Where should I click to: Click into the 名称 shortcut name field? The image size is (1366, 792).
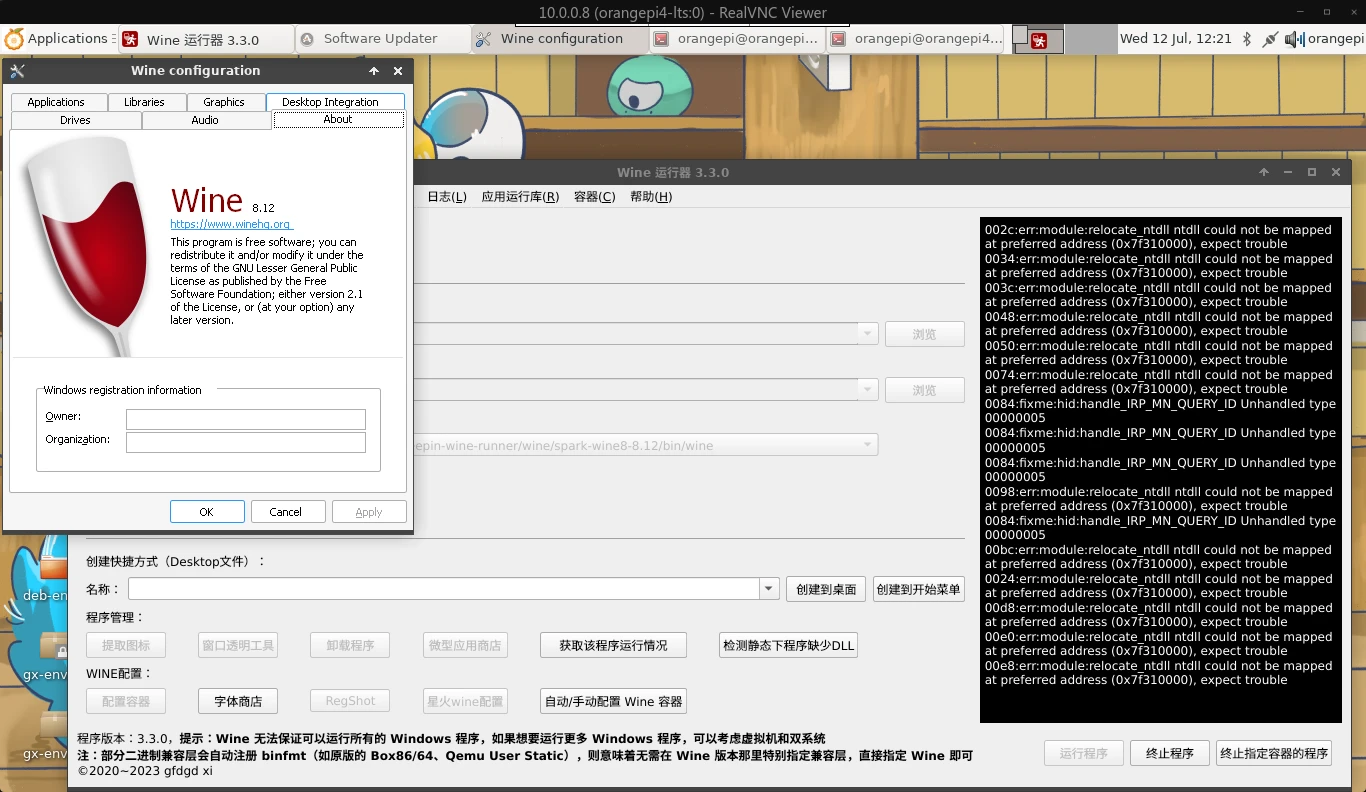(444, 589)
